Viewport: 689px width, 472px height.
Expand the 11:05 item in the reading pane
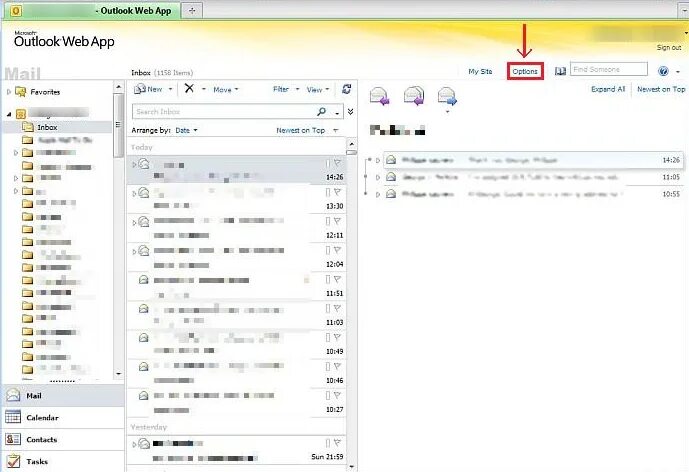pyautogui.click(x=378, y=177)
